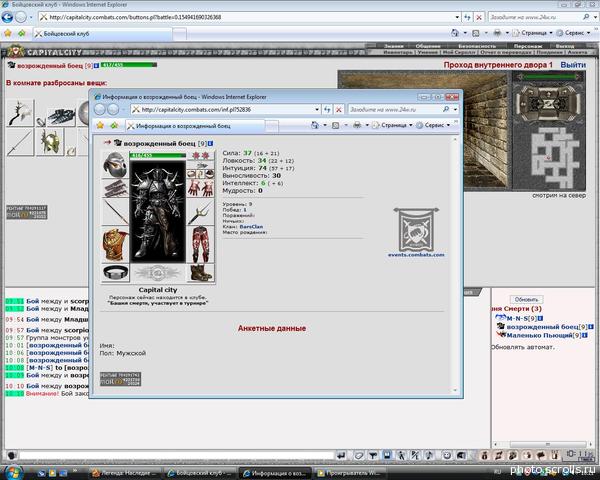Click the spear weapon slot on left
Viewport: 600px width, 480px height.
click(x=115, y=212)
